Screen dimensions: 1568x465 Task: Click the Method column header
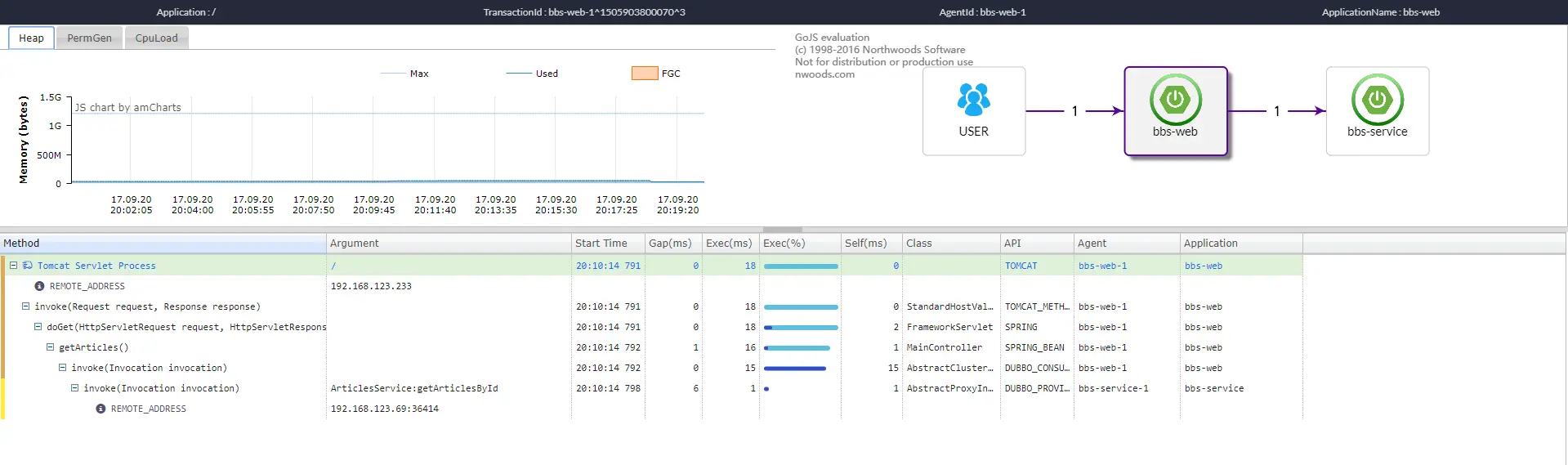163,244
